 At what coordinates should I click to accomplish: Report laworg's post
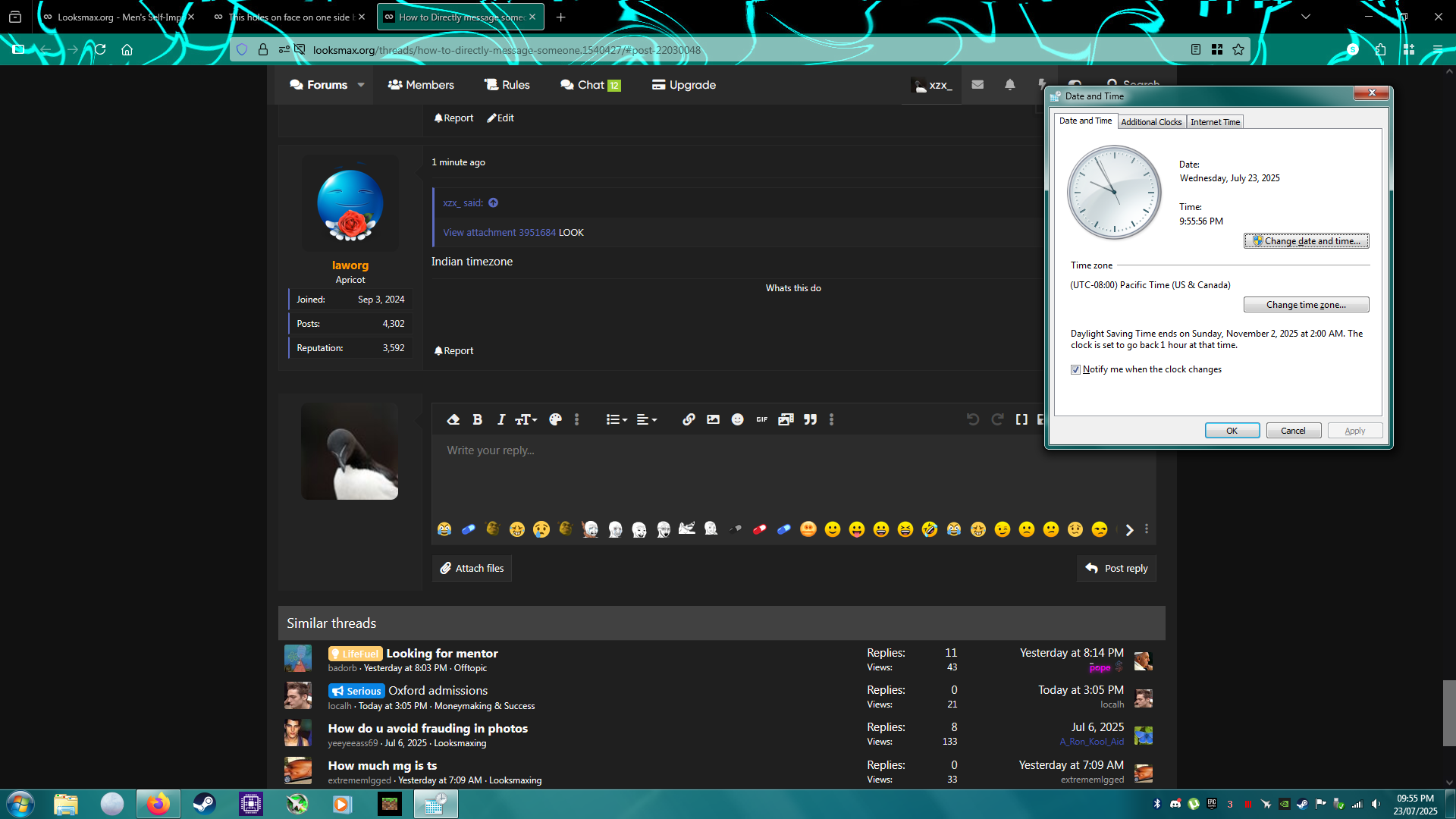[x=453, y=350]
